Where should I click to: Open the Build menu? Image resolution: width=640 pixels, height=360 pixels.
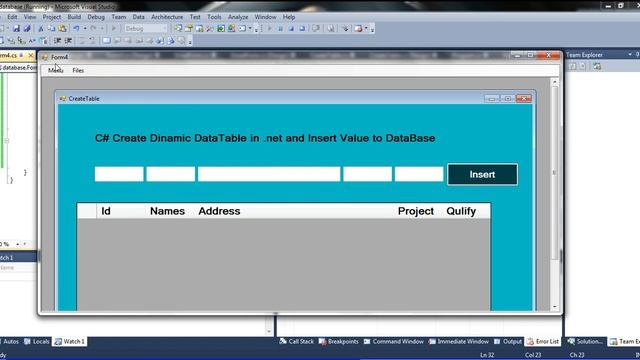tap(74, 17)
